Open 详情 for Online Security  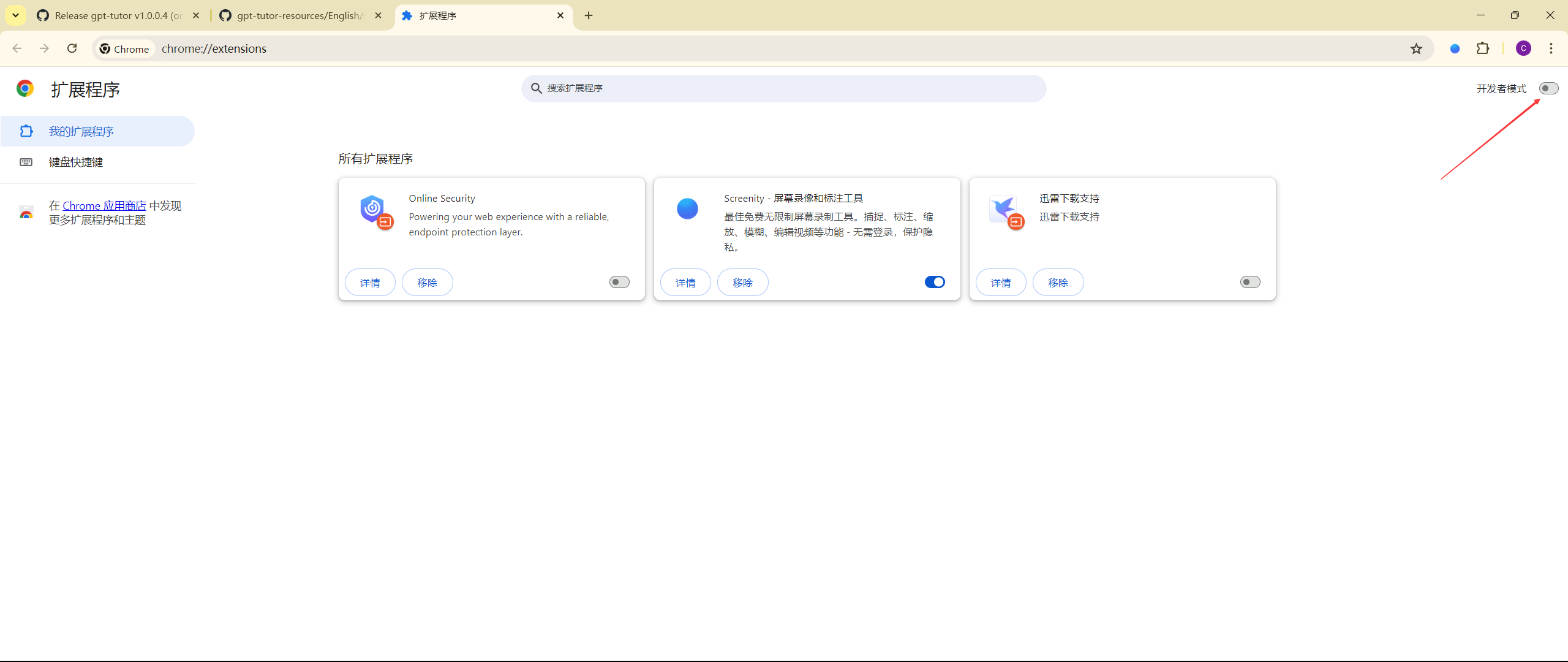[x=370, y=283]
